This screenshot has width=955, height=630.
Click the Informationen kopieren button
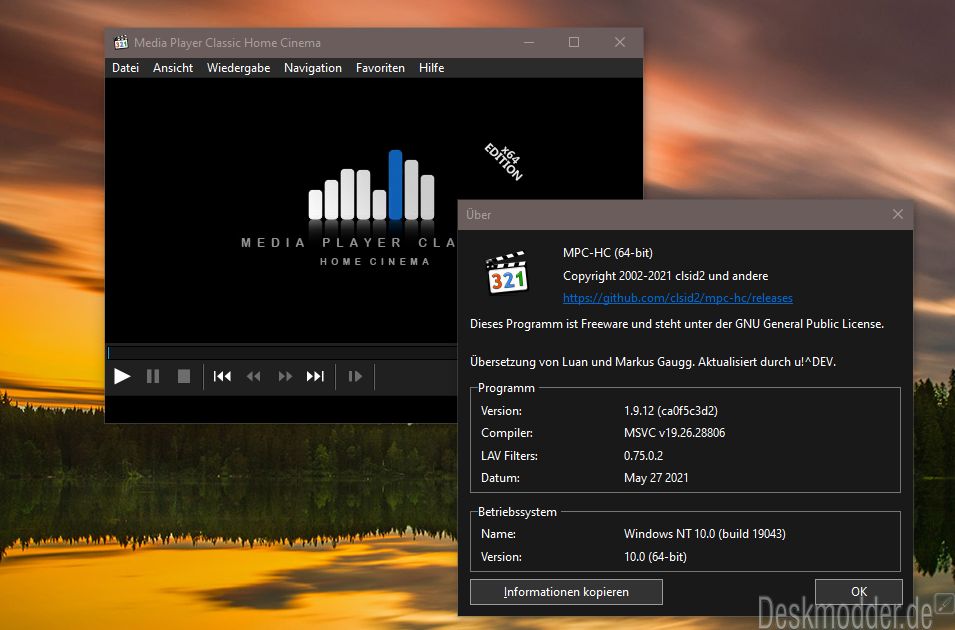(x=566, y=592)
